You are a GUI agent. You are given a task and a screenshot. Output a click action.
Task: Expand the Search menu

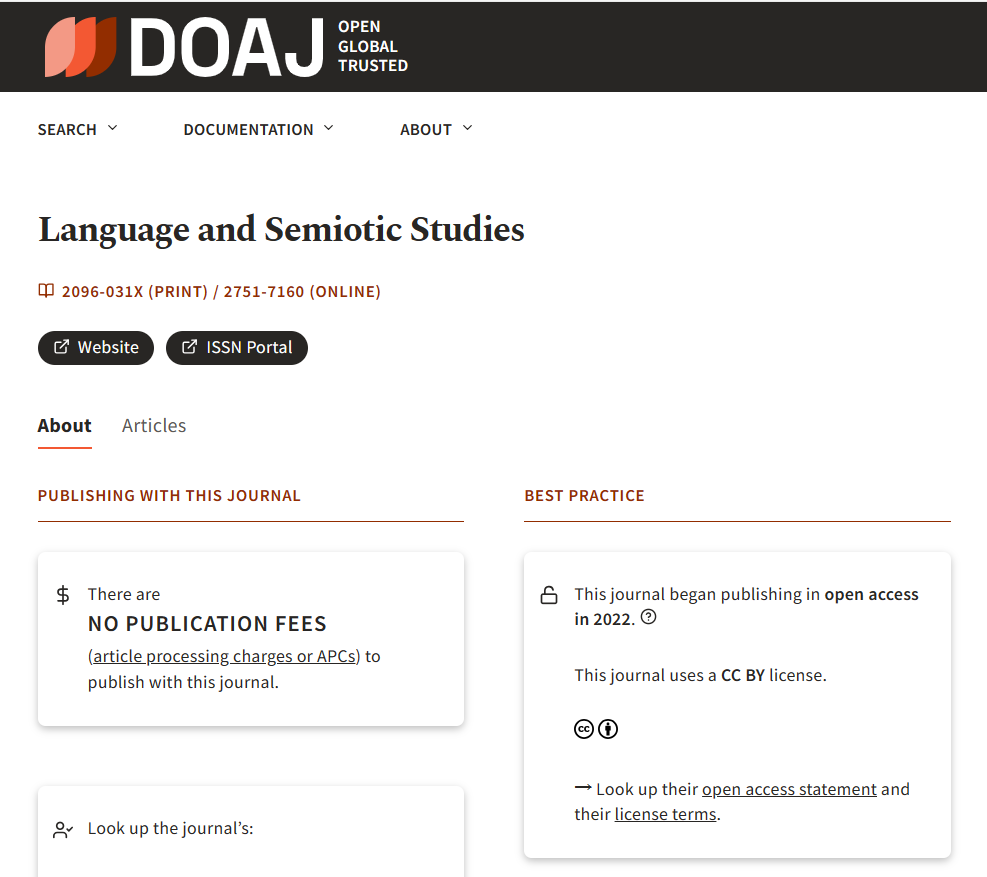click(78, 129)
